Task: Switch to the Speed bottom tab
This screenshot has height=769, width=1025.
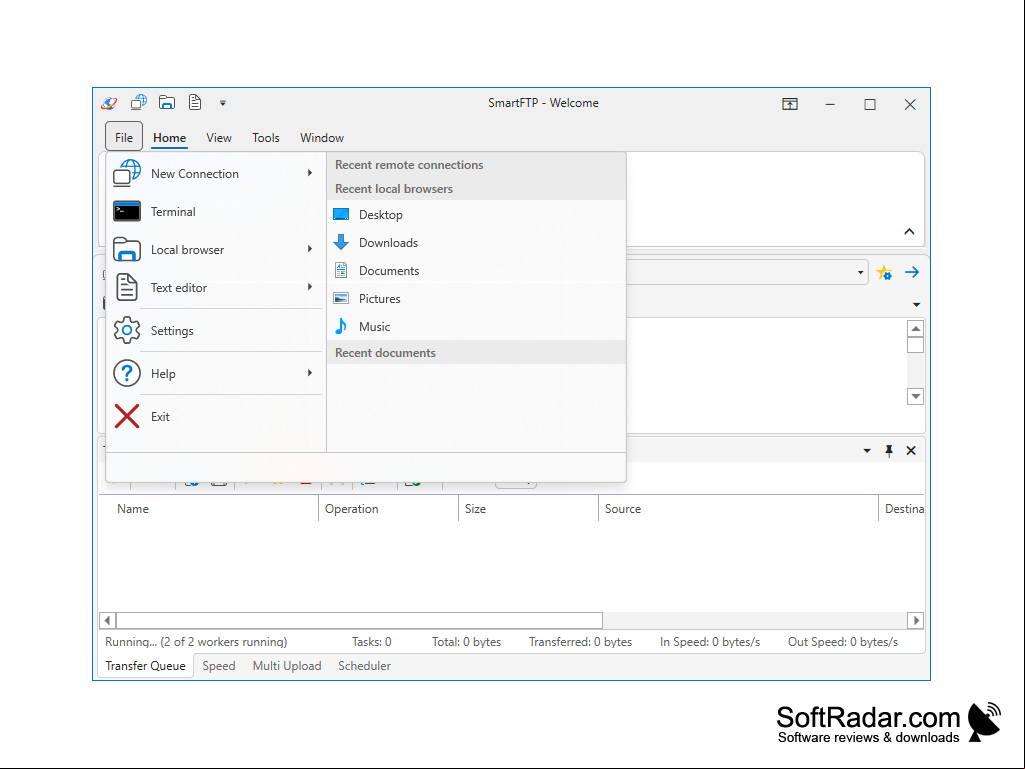Action: [218, 666]
